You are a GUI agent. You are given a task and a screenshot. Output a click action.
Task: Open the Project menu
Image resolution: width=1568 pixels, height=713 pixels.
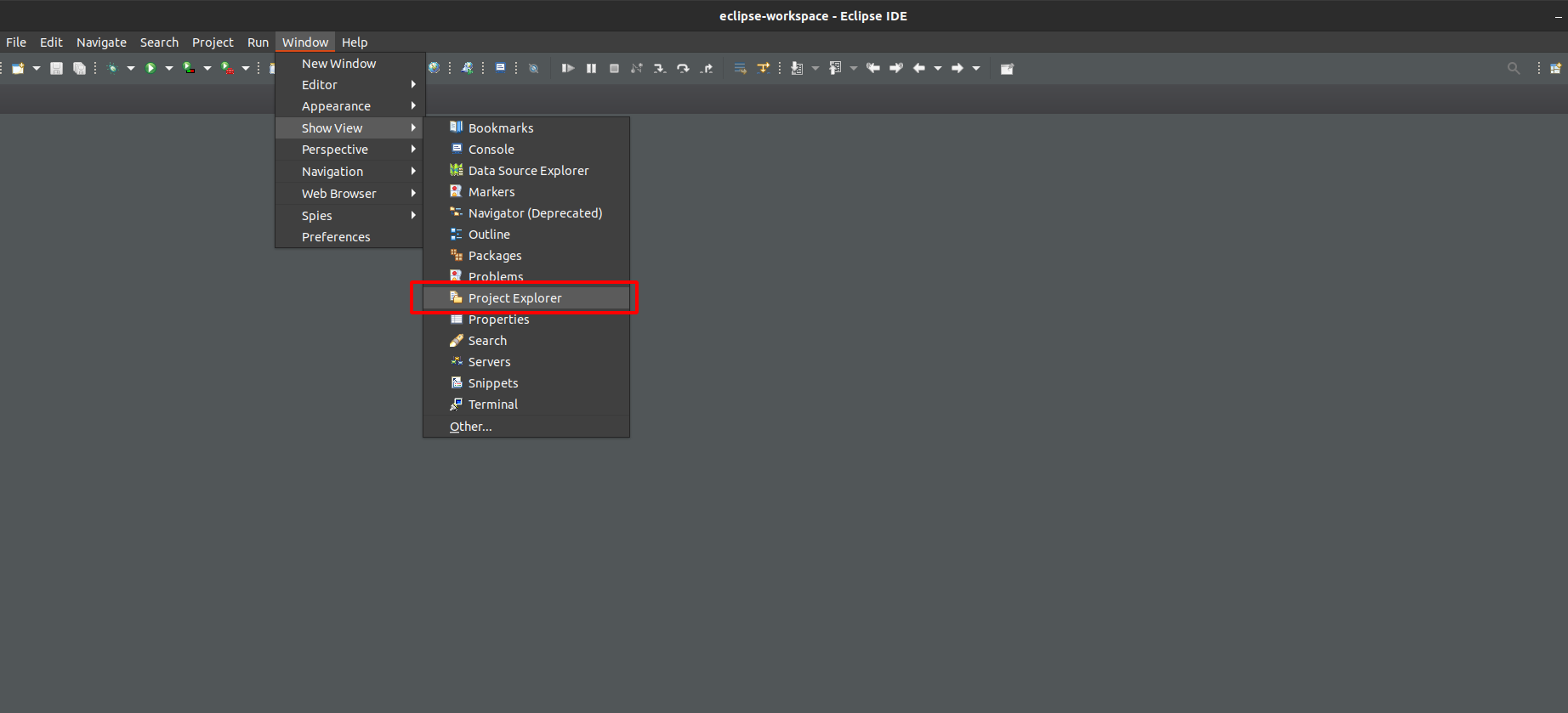pyautogui.click(x=213, y=42)
